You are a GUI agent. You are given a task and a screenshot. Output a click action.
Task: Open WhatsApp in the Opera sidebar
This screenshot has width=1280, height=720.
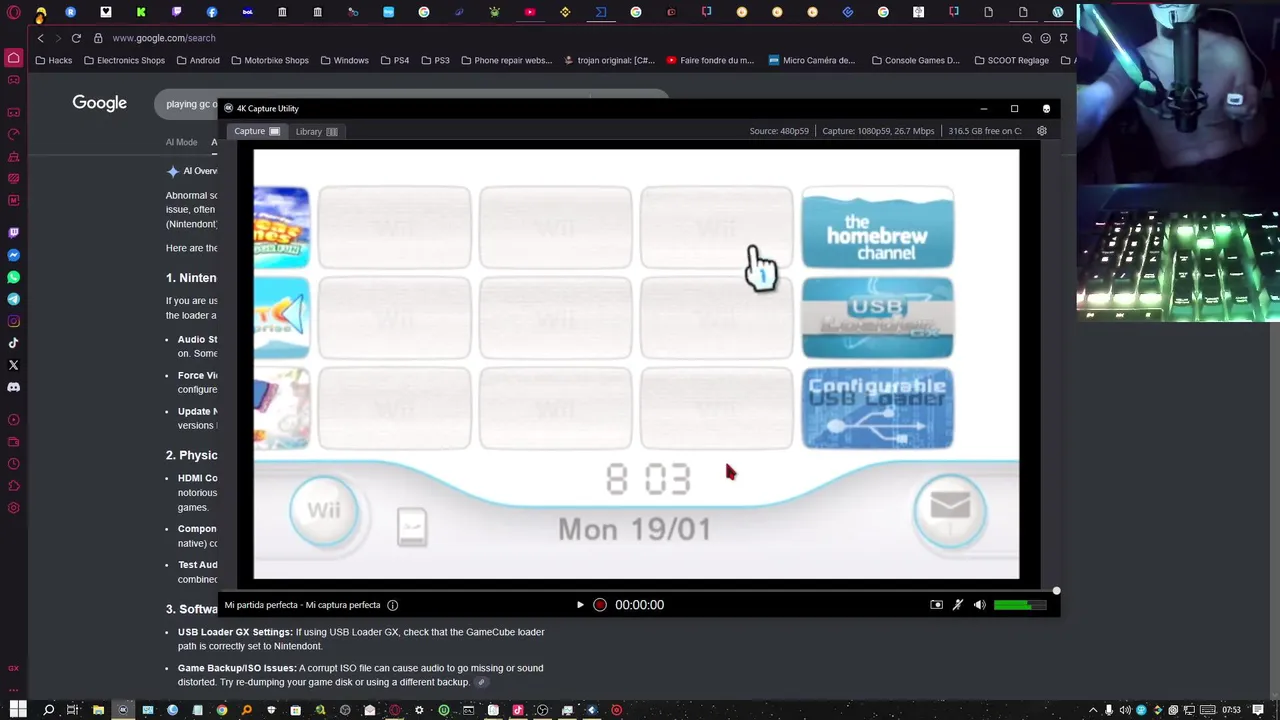[x=14, y=277]
